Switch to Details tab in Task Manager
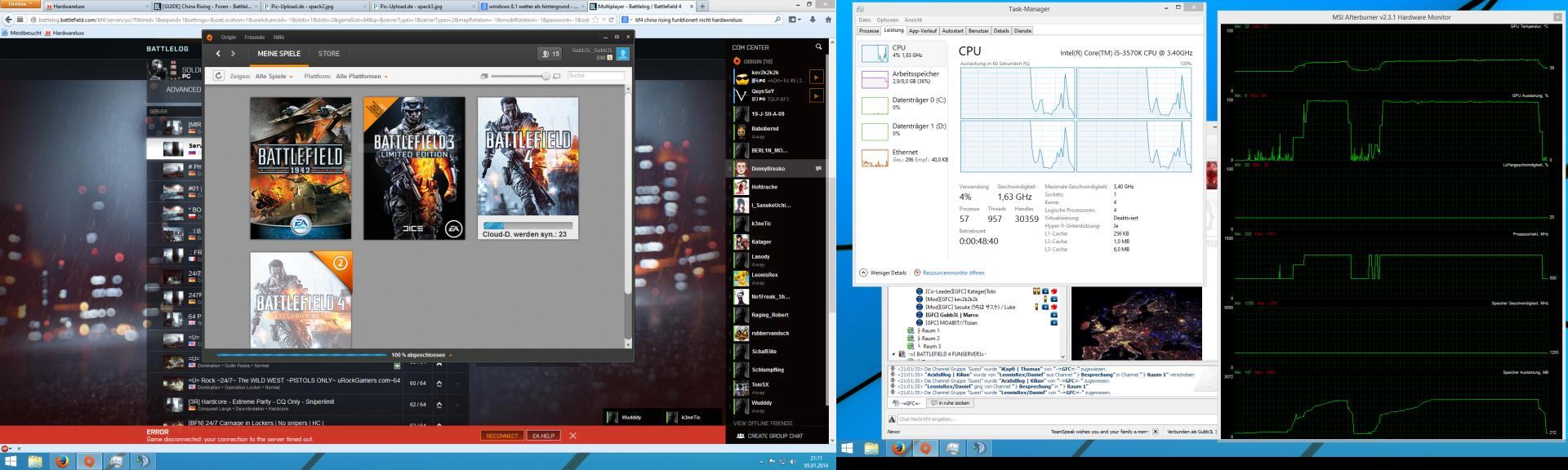The width and height of the screenshot is (1568, 470). 1001,30
